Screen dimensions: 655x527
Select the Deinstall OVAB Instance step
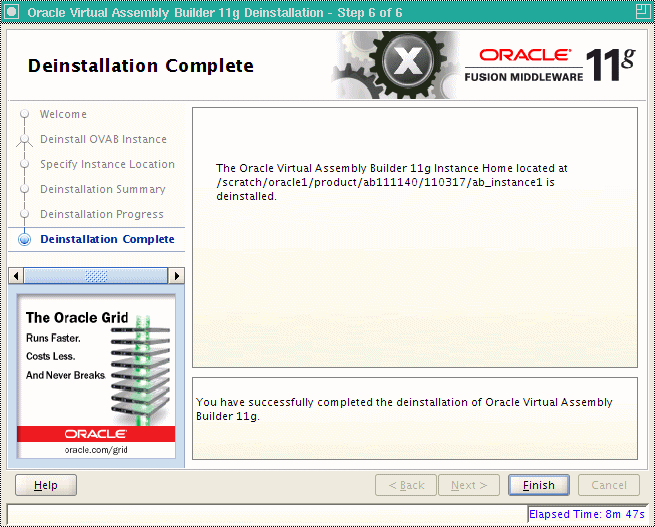103,139
